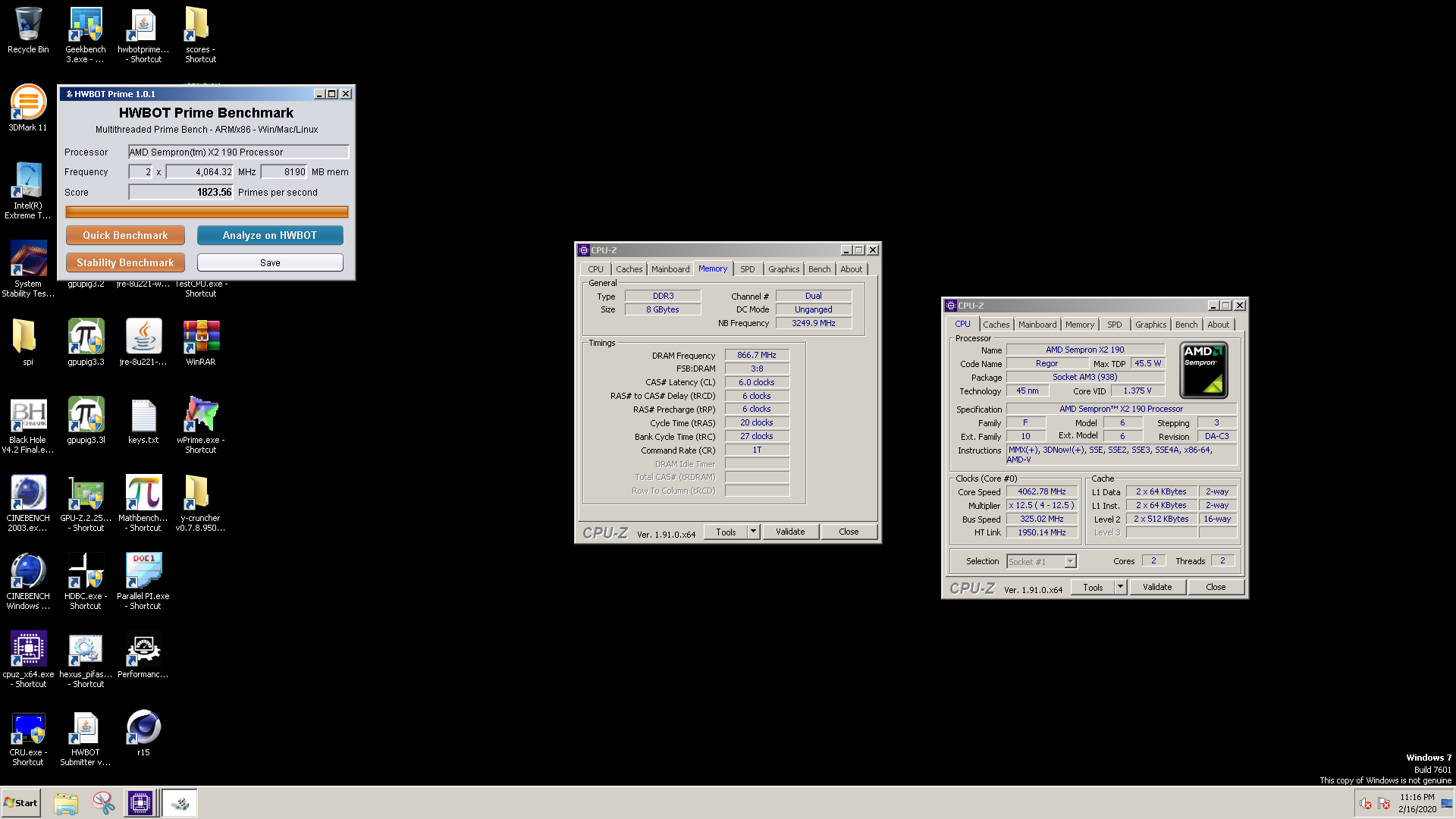Screen dimensions: 1456x819
Task: Launch the gpupig3.3 desktop icon
Action: coord(86,342)
